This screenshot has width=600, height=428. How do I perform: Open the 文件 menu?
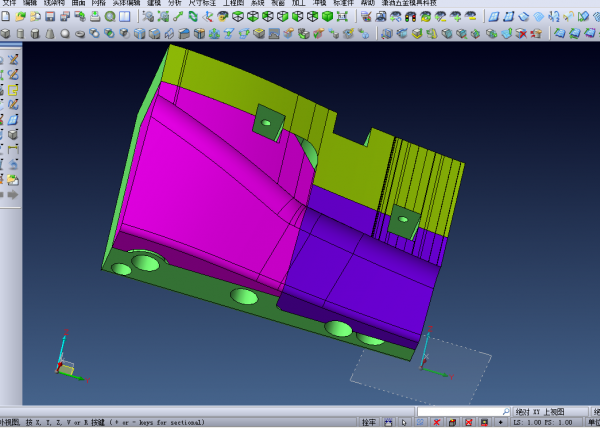[10, 4]
